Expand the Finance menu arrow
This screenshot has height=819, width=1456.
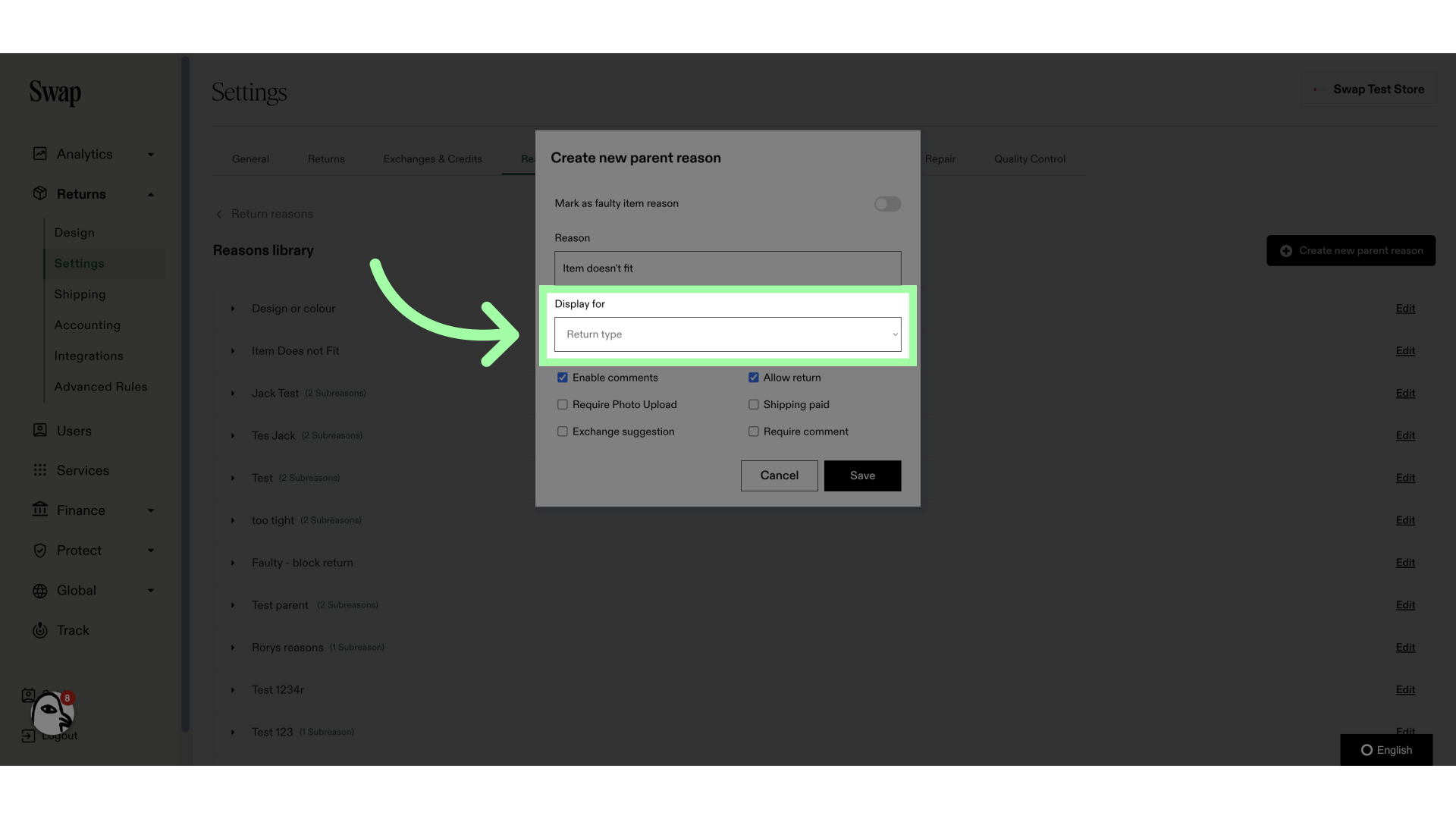[151, 510]
